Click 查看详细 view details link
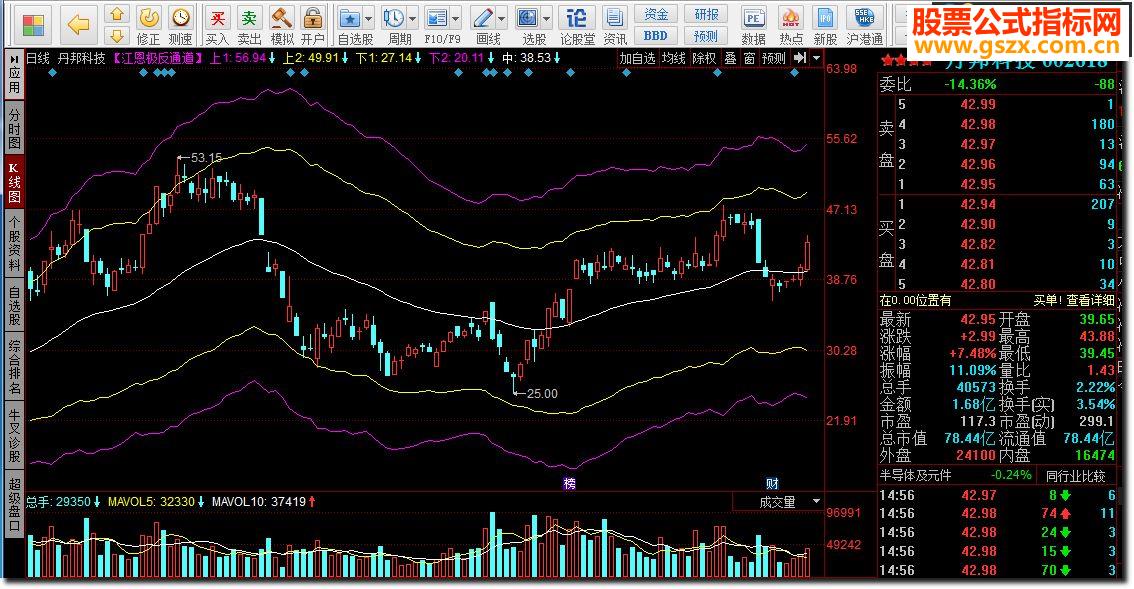This screenshot has width=1134, height=589. (x=1090, y=300)
